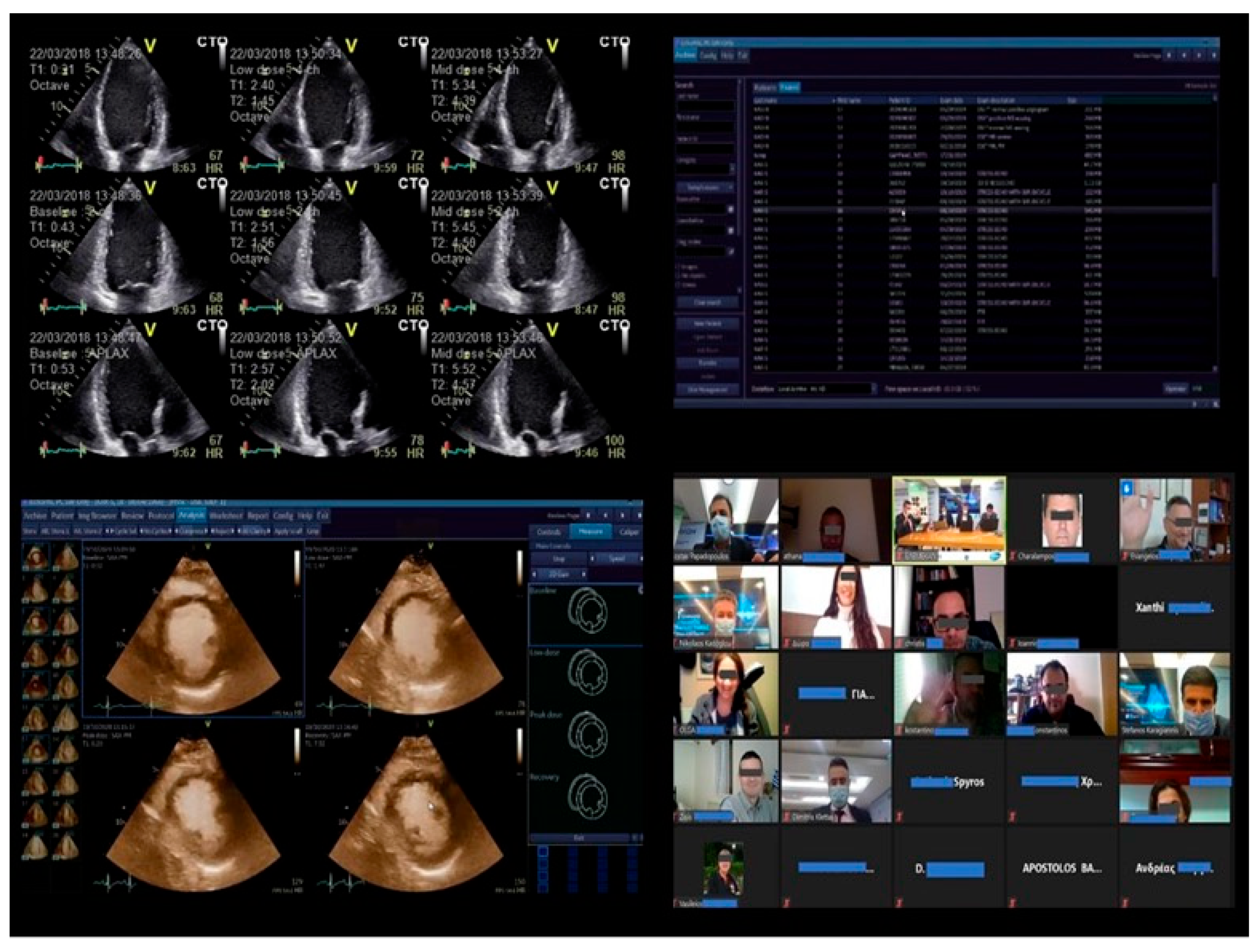1259x952 pixels.
Task: Open calendar icon for Examined before date
Action: [731, 231]
